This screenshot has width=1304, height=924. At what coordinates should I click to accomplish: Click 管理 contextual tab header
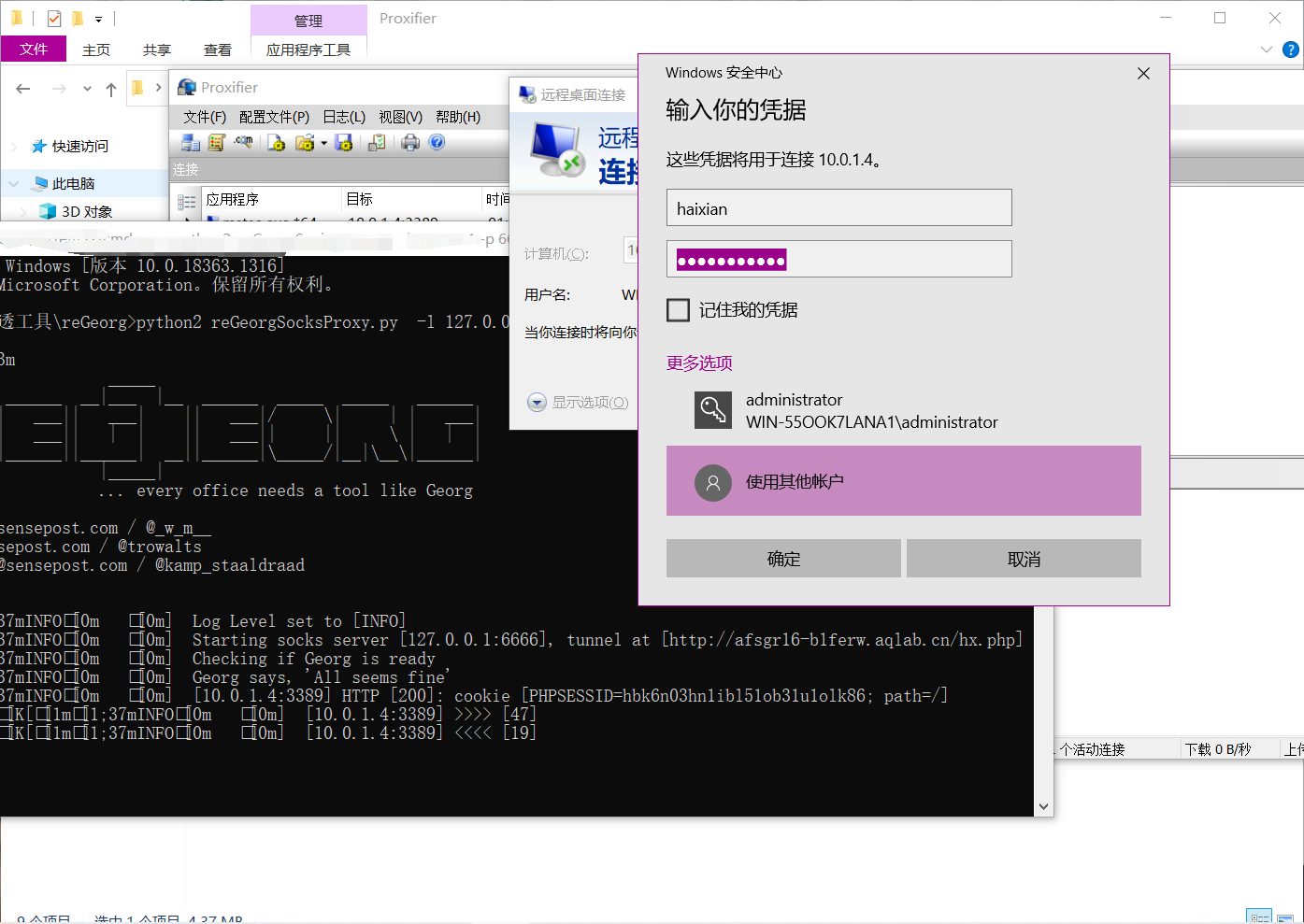pyautogui.click(x=308, y=21)
